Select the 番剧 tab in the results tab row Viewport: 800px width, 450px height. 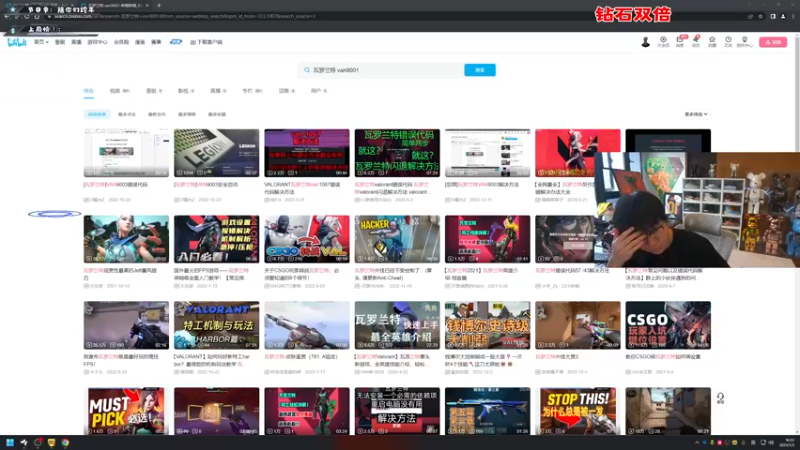click(154, 91)
